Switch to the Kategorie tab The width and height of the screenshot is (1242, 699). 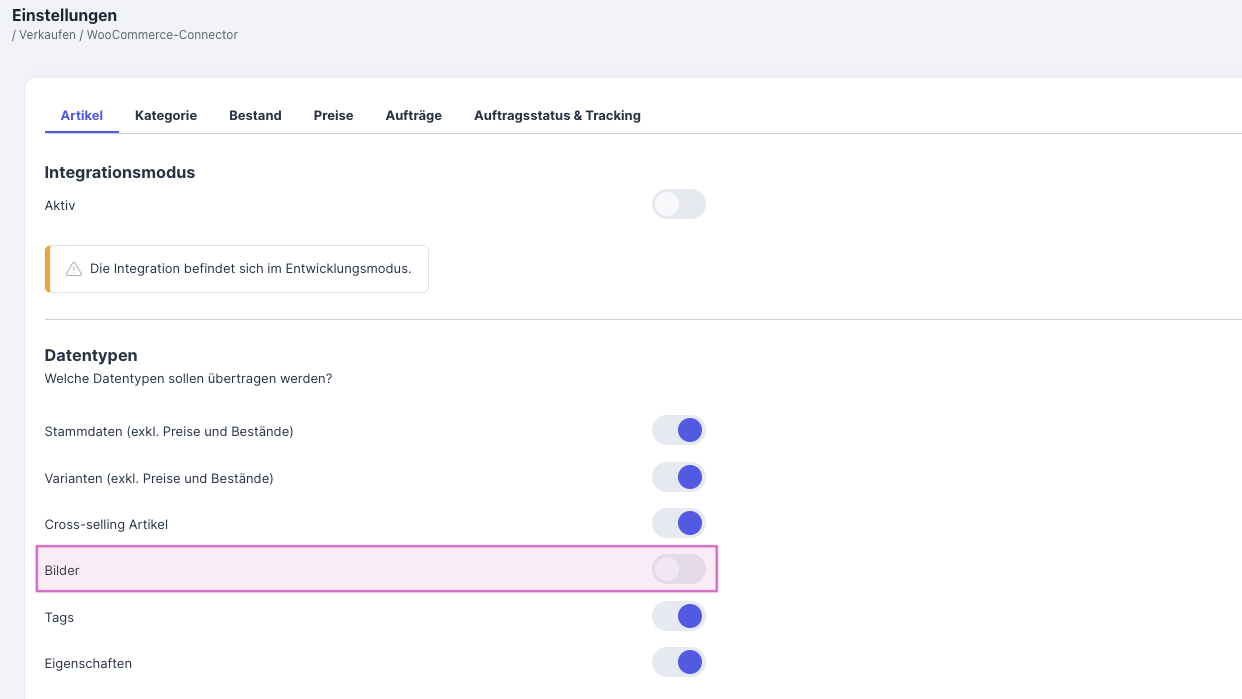click(x=166, y=116)
